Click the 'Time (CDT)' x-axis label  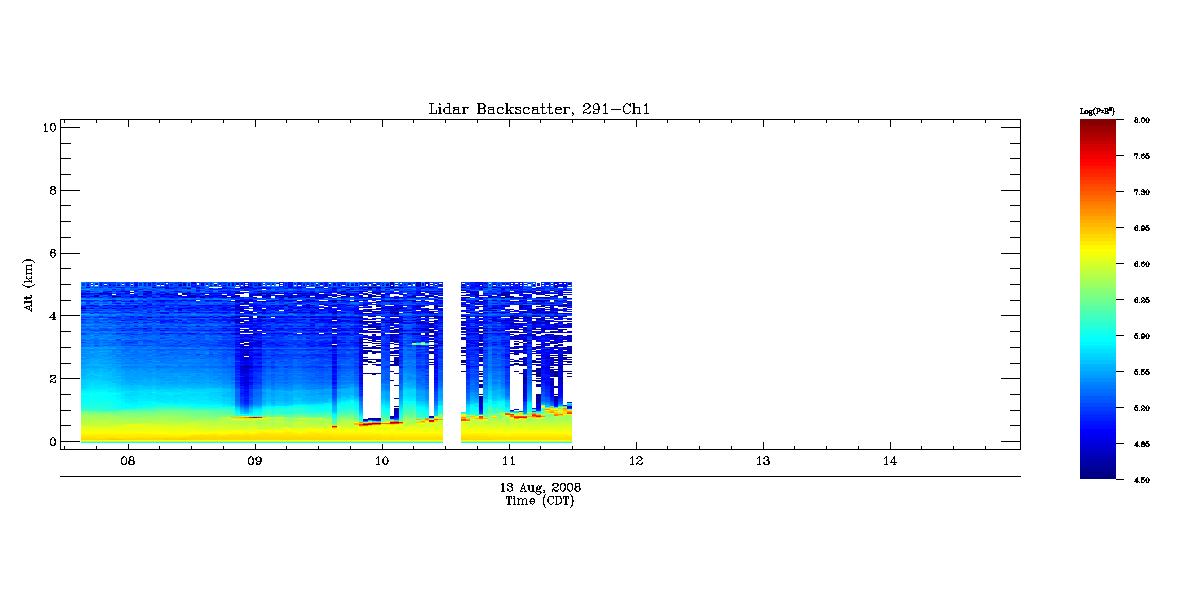click(540, 500)
